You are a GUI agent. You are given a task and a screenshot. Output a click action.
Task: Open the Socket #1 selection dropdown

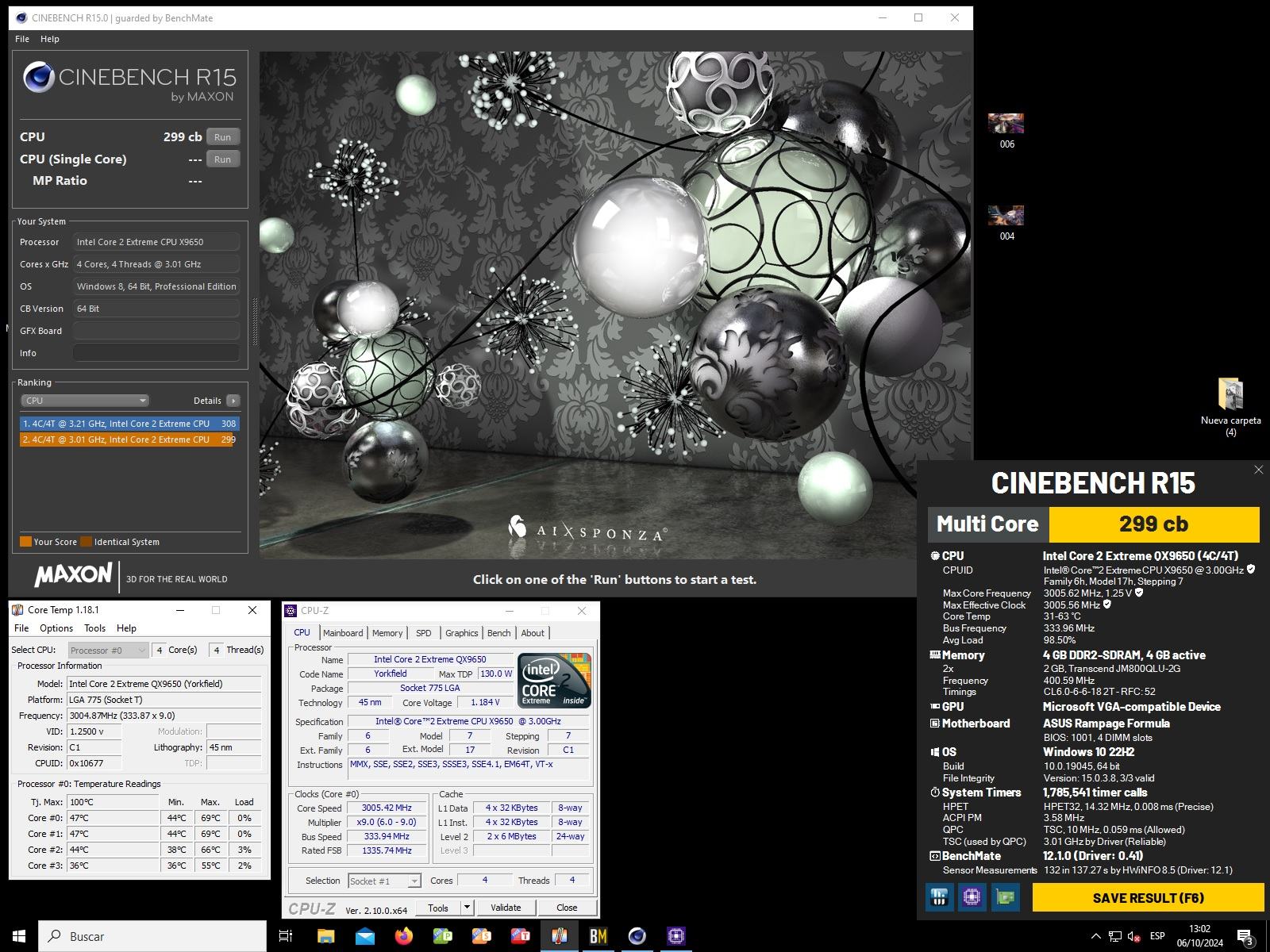pos(384,881)
